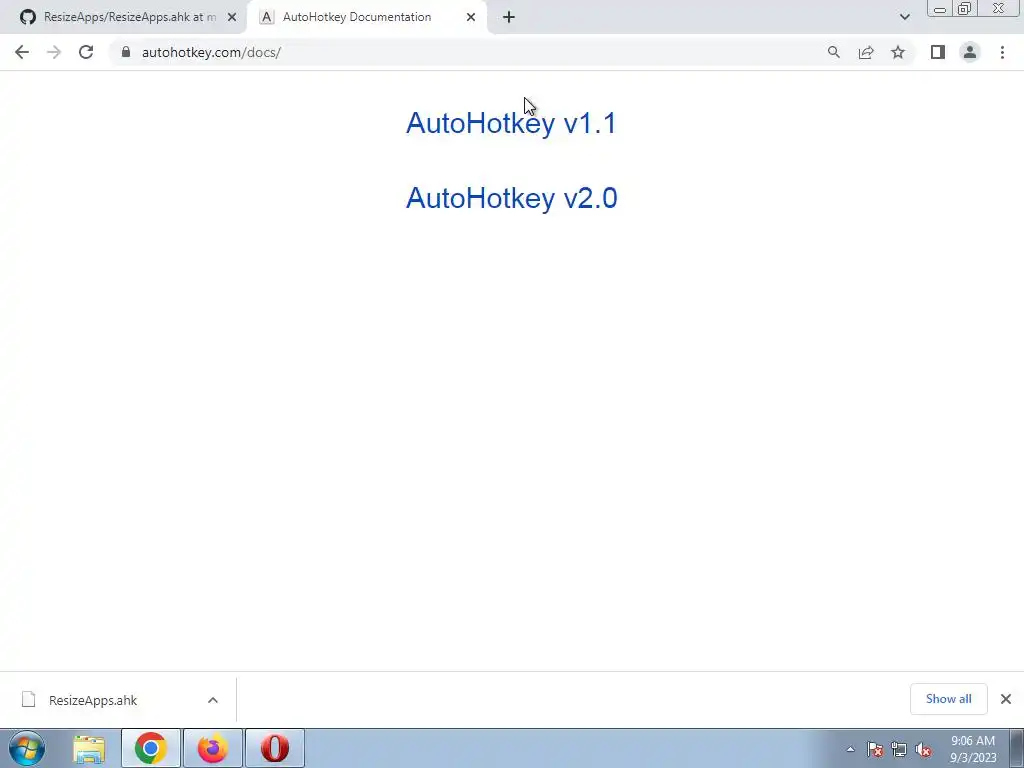Open the Chrome profile avatar menu
Screen dimensions: 1024x768
point(970,52)
